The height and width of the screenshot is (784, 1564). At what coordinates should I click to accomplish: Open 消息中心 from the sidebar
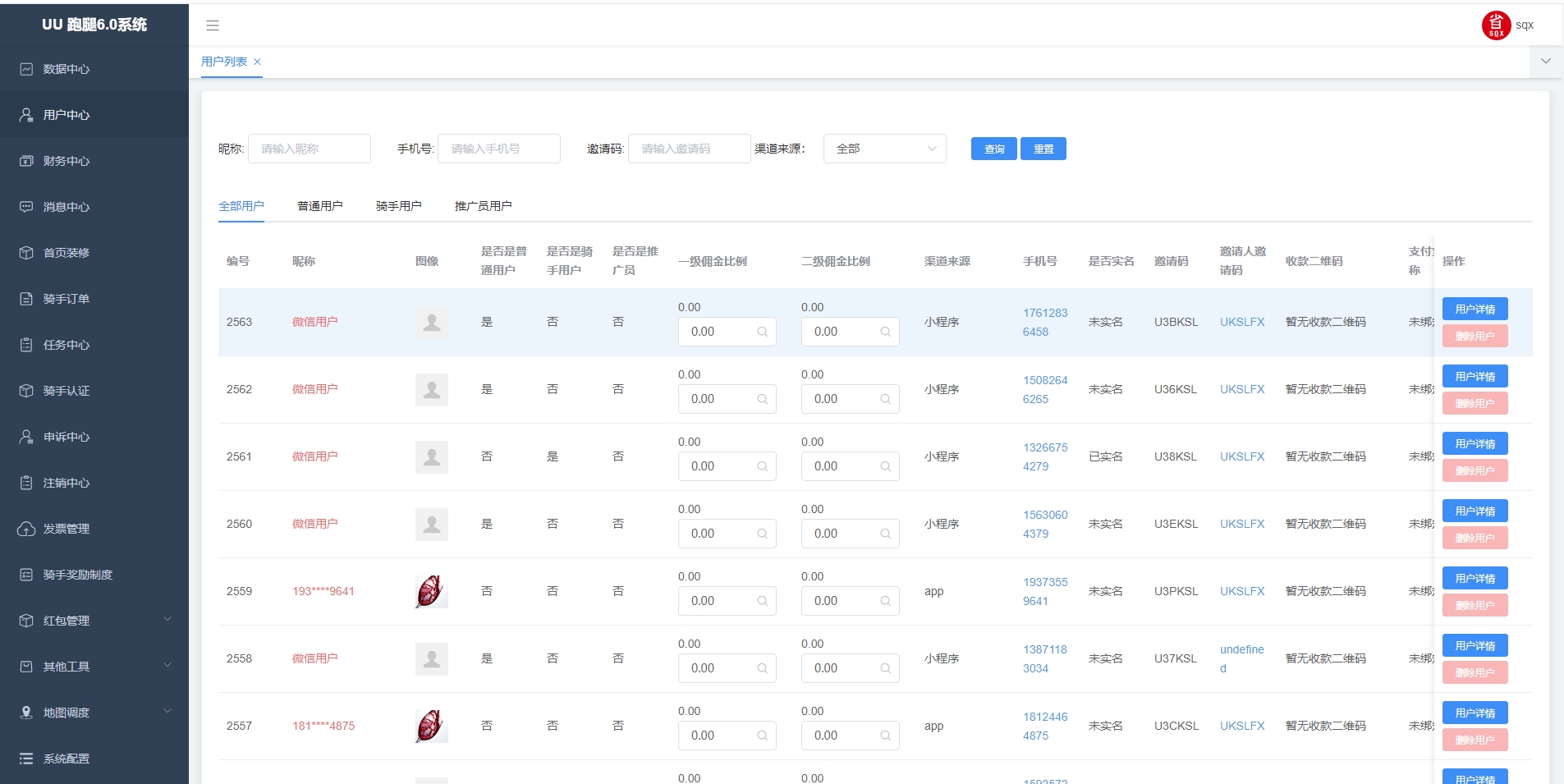(66, 207)
